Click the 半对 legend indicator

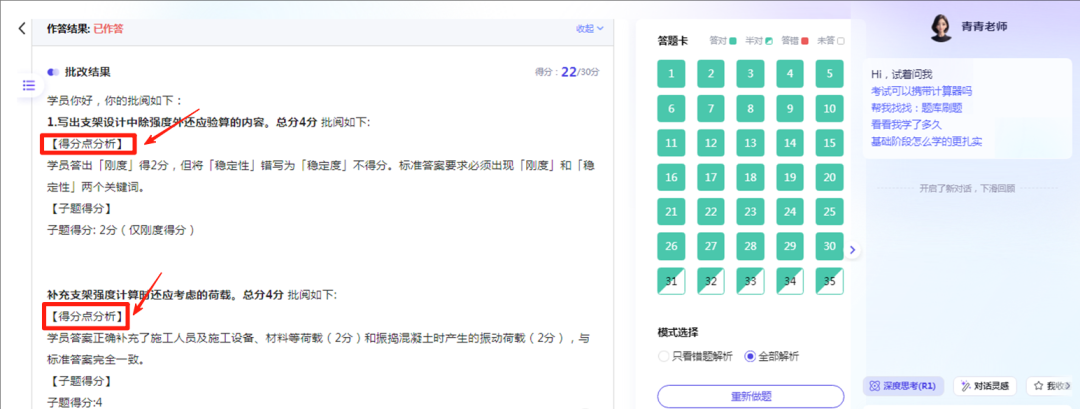[759, 41]
